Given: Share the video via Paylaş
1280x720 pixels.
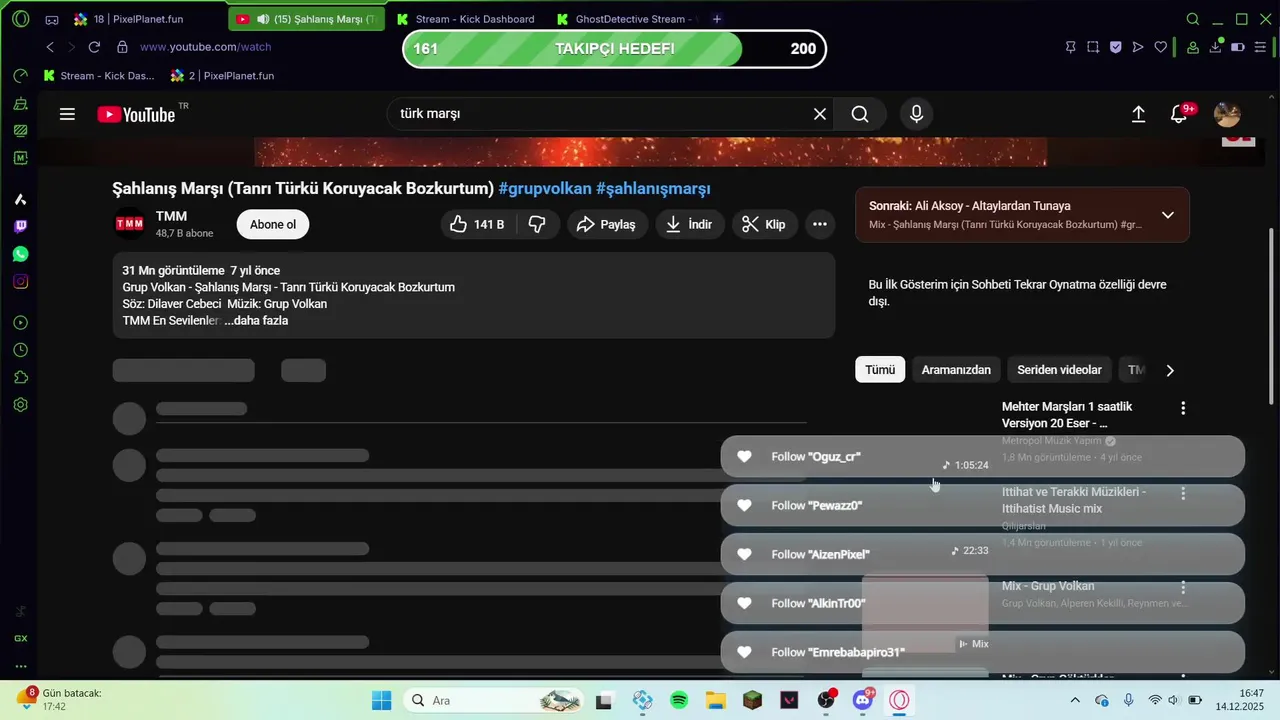Looking at the screenshot, I should click(608, 224).
